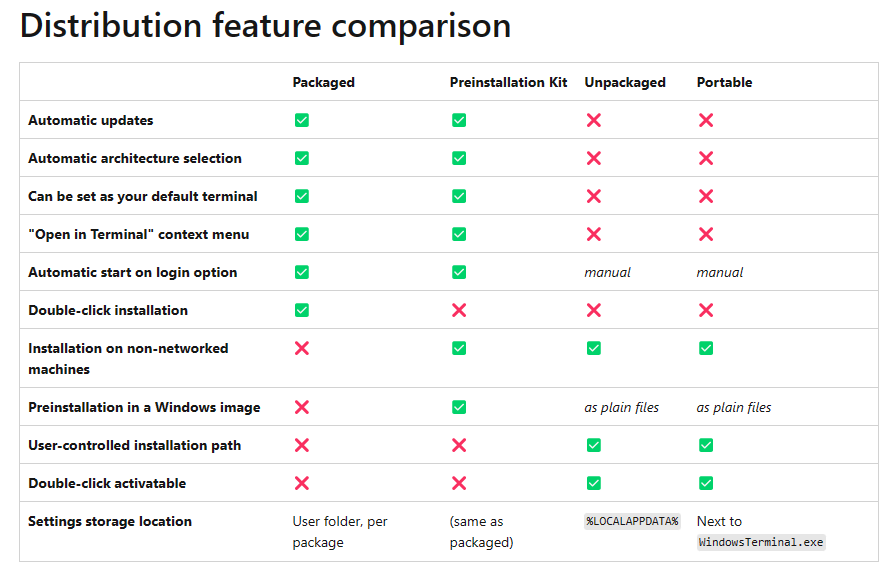Click green check for Packaged automatic updates
892x578 pixels.
click(x=302, y=120)
